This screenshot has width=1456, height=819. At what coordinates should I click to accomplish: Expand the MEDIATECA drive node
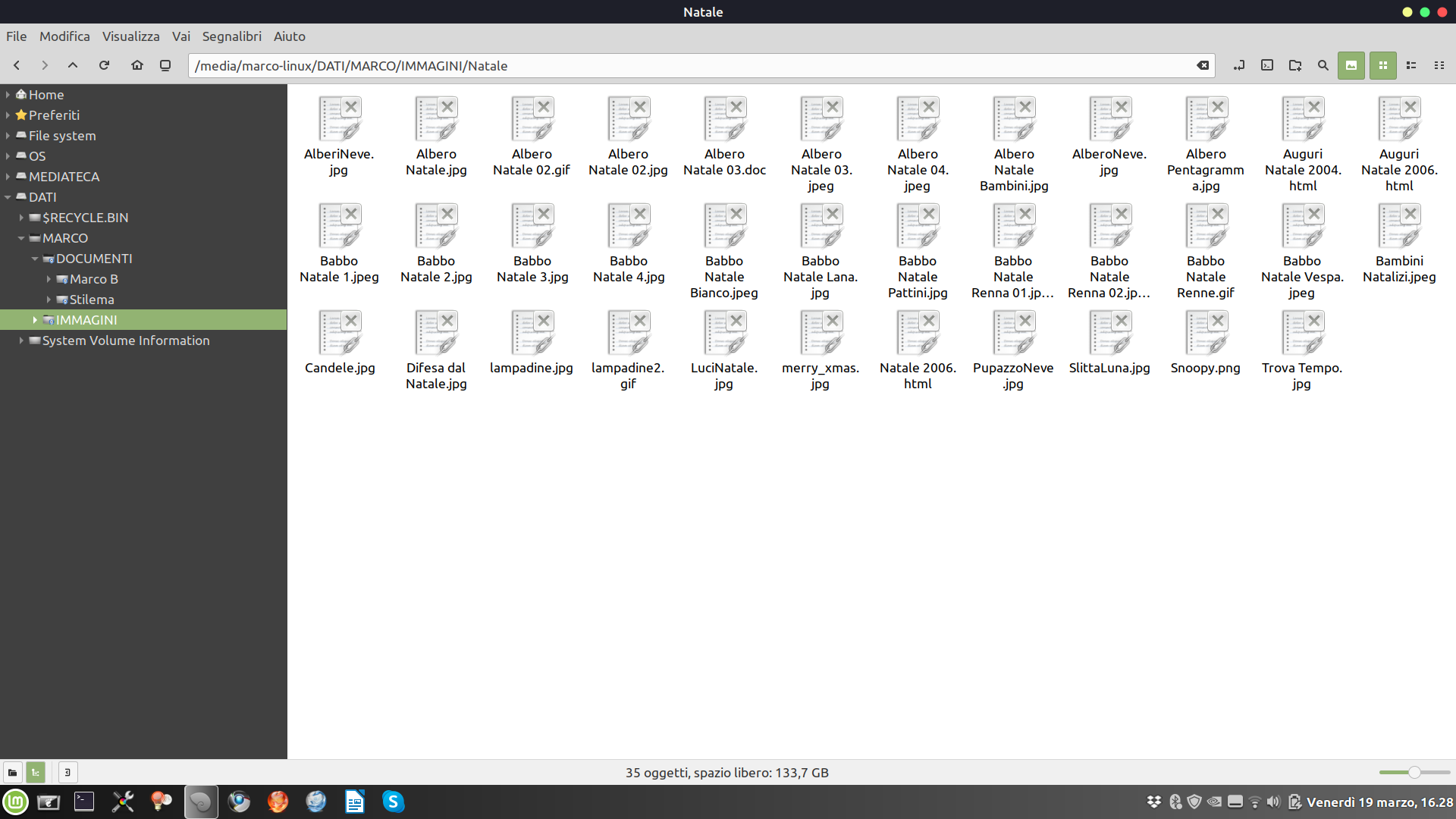click(8, 177)
